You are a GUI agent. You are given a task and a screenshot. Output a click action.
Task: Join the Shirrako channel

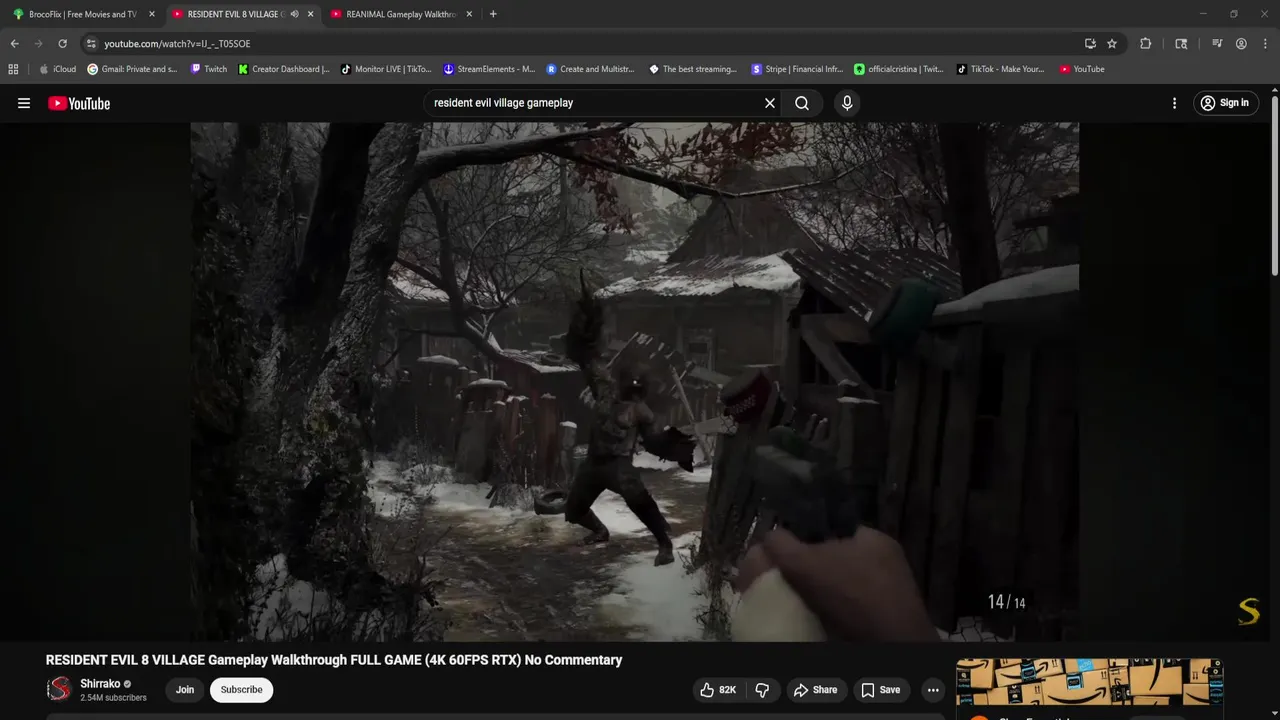tap(185, 690)
